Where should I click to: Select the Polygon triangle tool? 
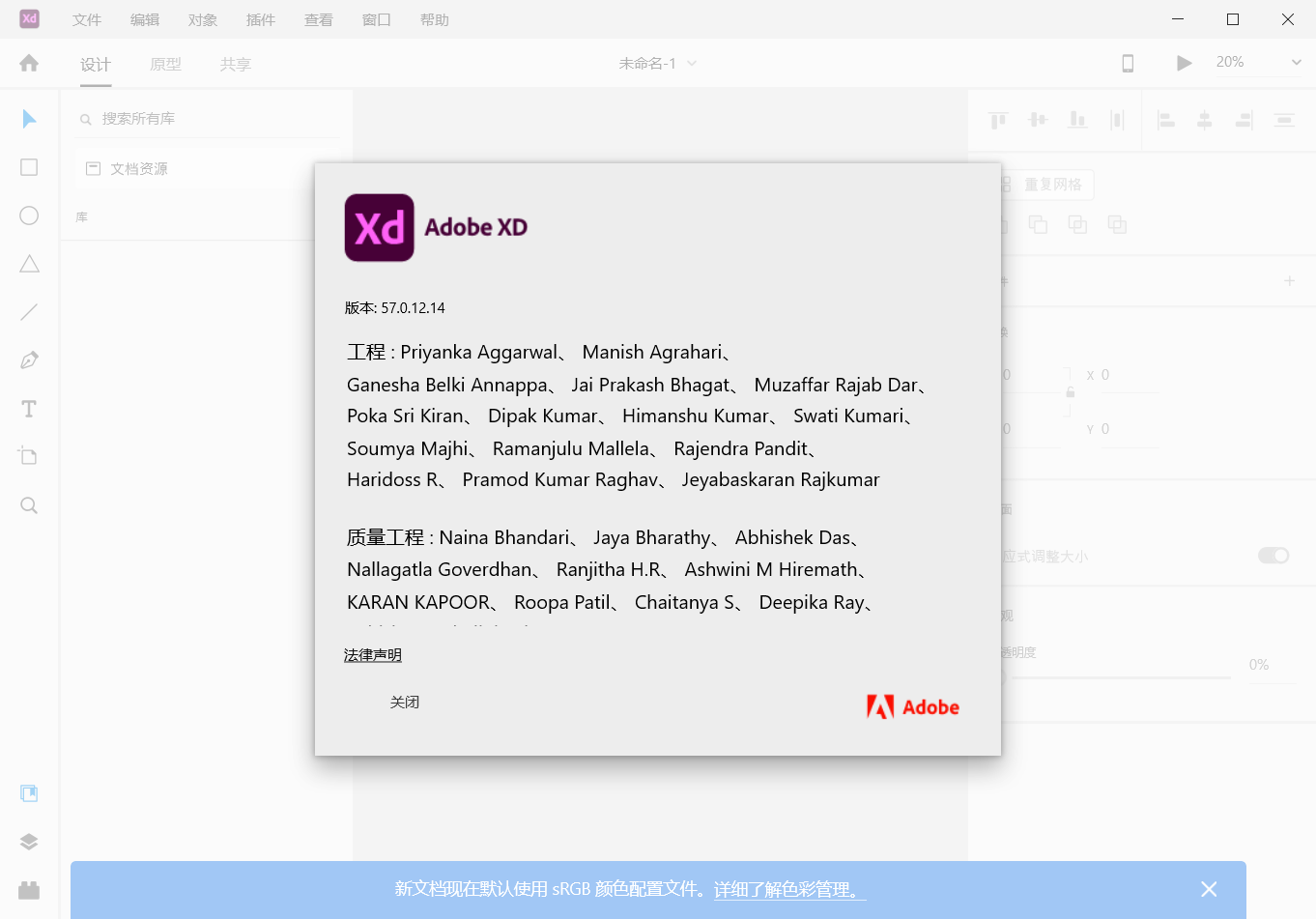[29, 264]
